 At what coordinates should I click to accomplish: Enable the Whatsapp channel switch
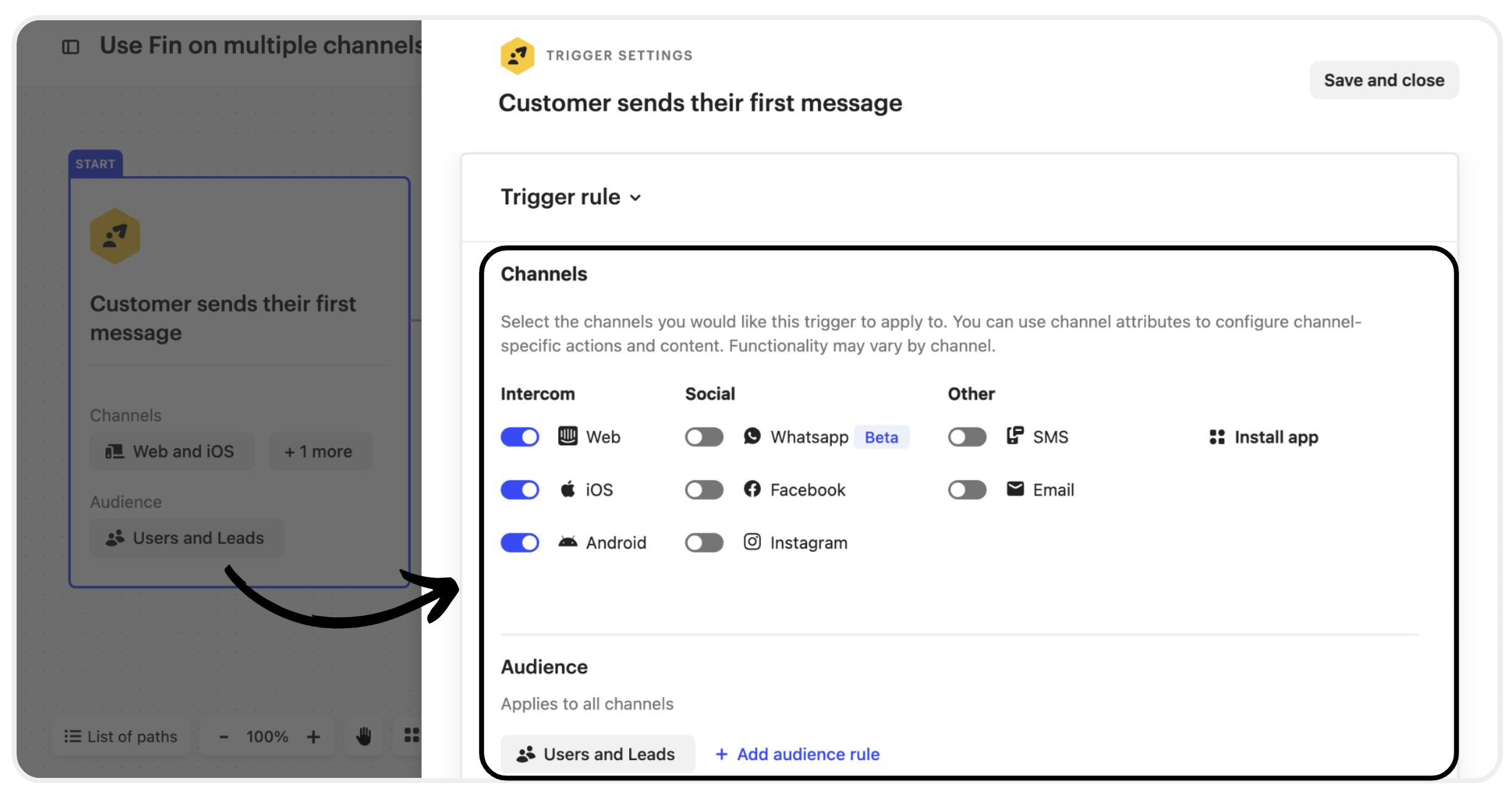point(704,437)
